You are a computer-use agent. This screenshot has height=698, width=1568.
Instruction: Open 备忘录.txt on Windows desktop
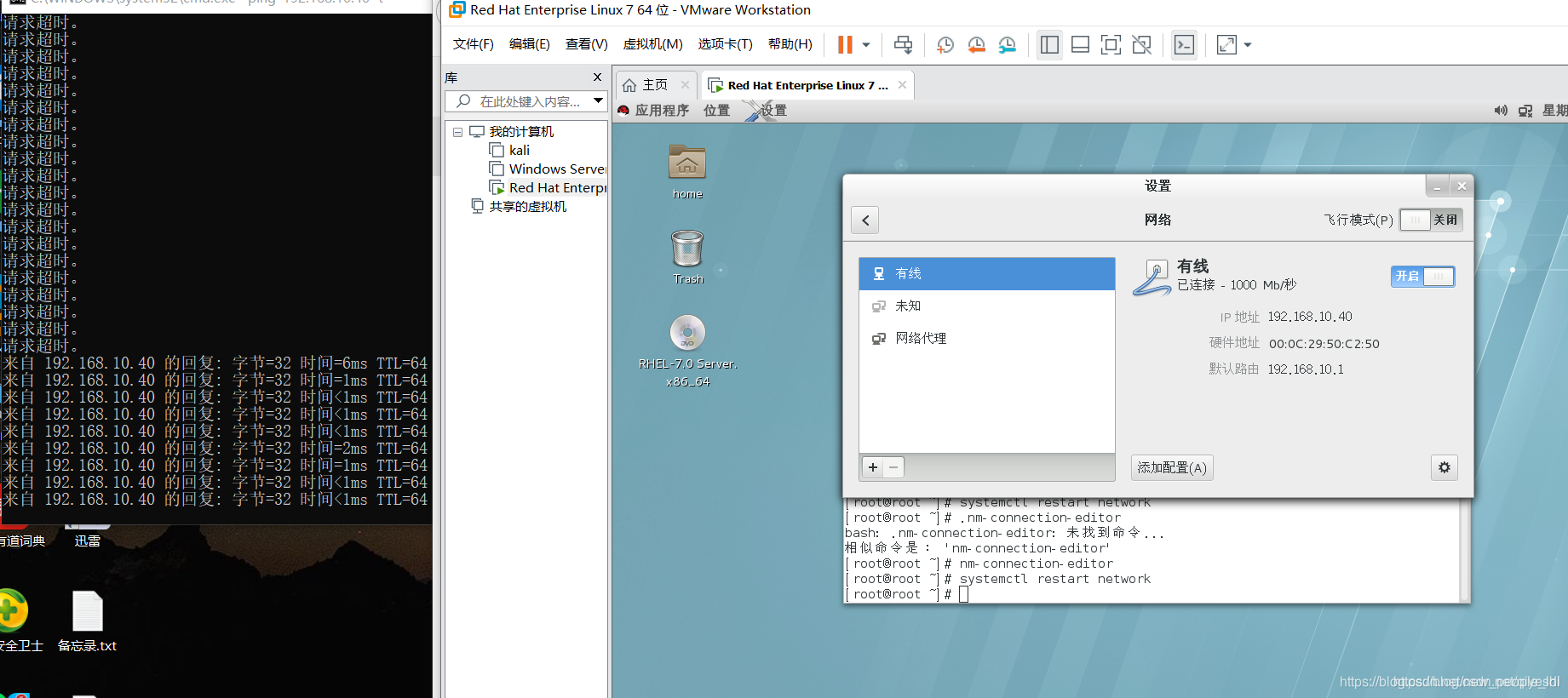(x=87, y=621)
